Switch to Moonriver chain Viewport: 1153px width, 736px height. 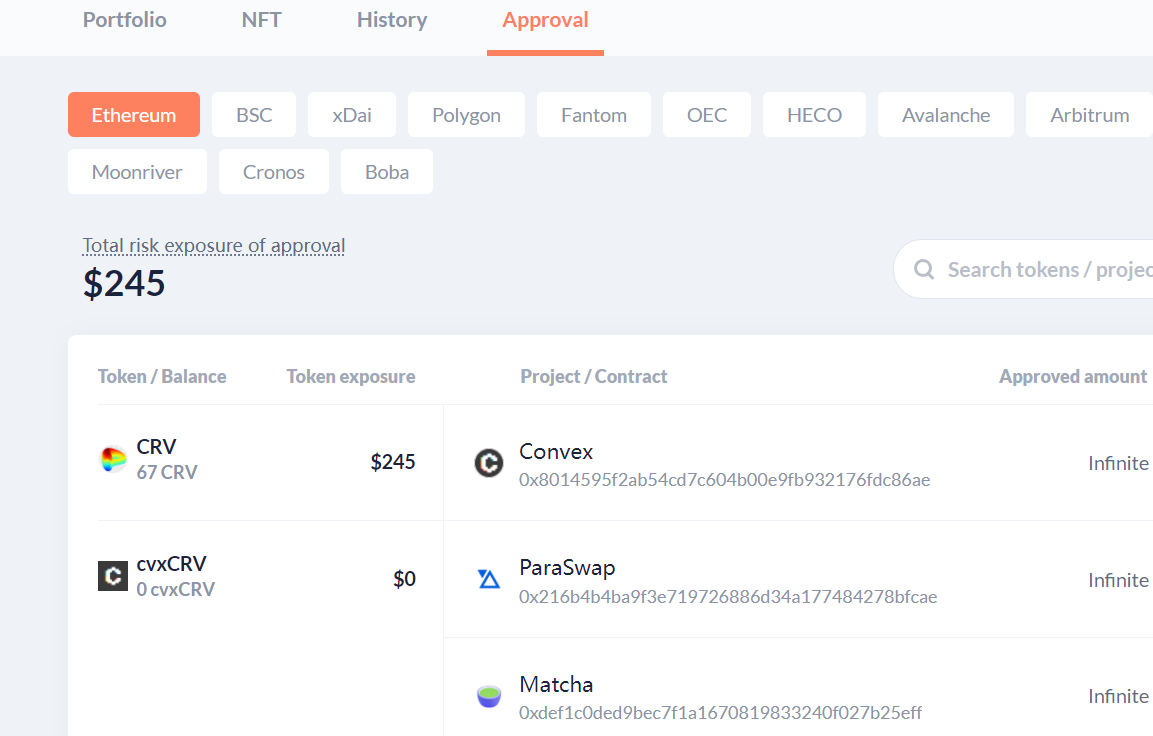(138, 171)
